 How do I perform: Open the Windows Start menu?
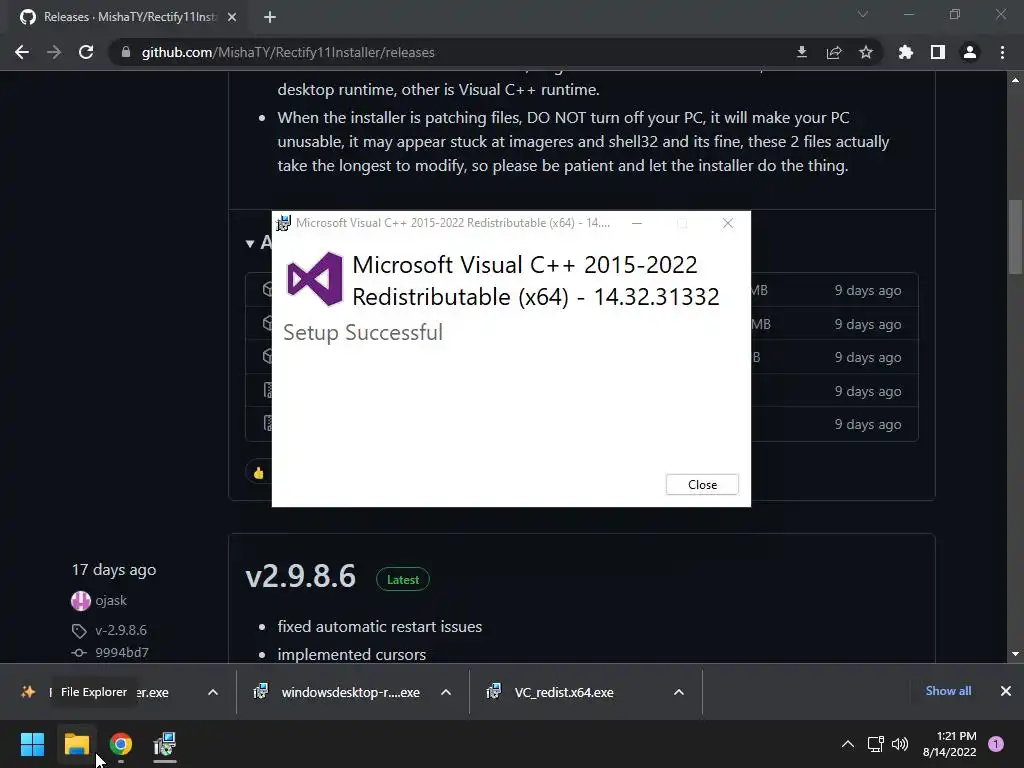[x=32, y=744]
